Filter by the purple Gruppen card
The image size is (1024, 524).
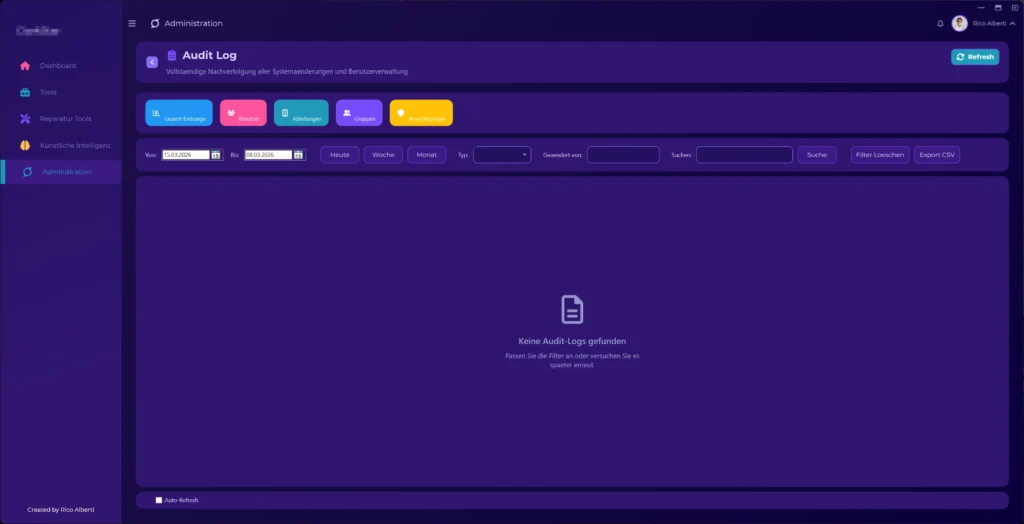pos(359,113)
